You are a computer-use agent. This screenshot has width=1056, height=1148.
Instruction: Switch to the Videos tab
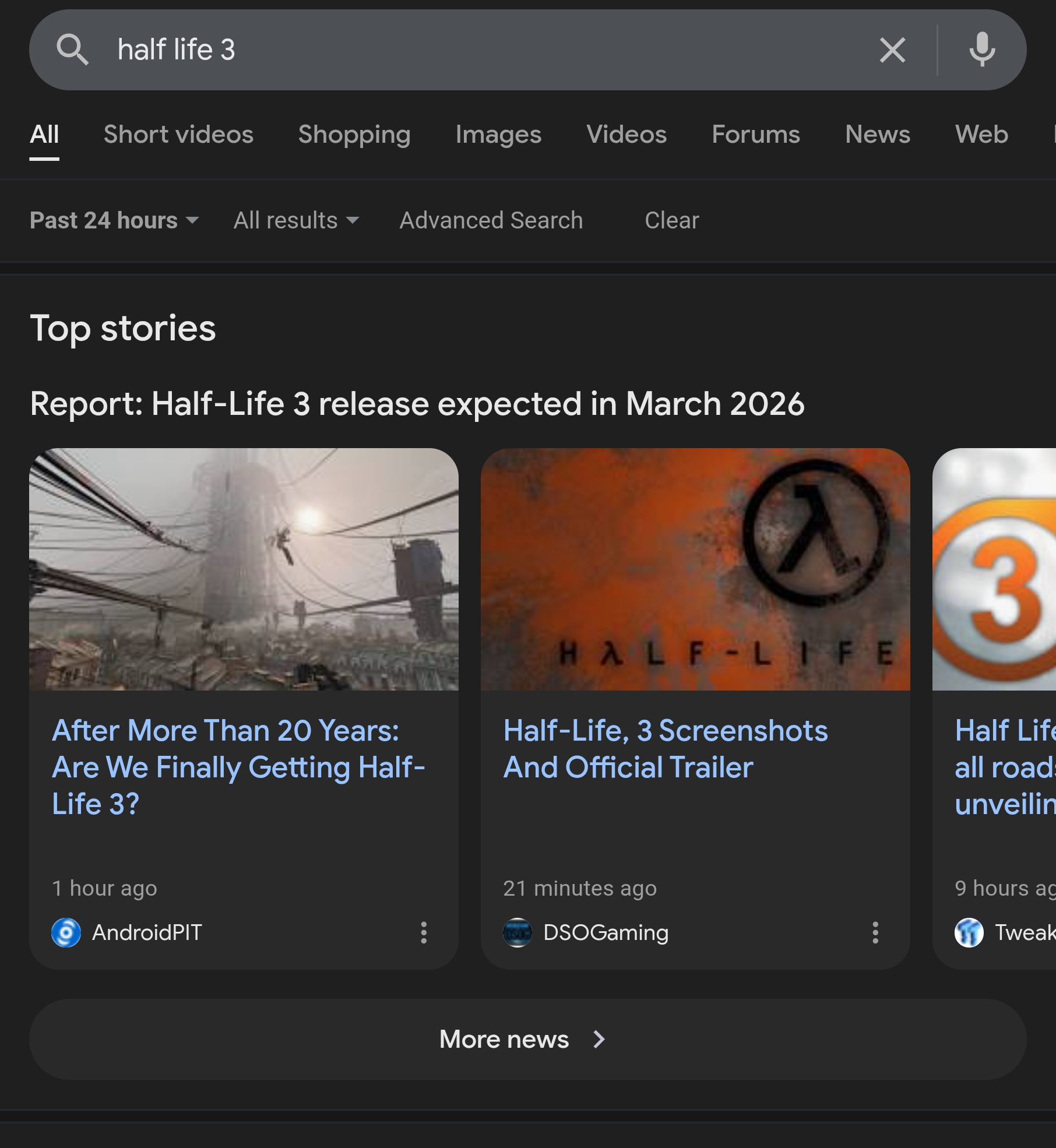click(x=626, y=135)
